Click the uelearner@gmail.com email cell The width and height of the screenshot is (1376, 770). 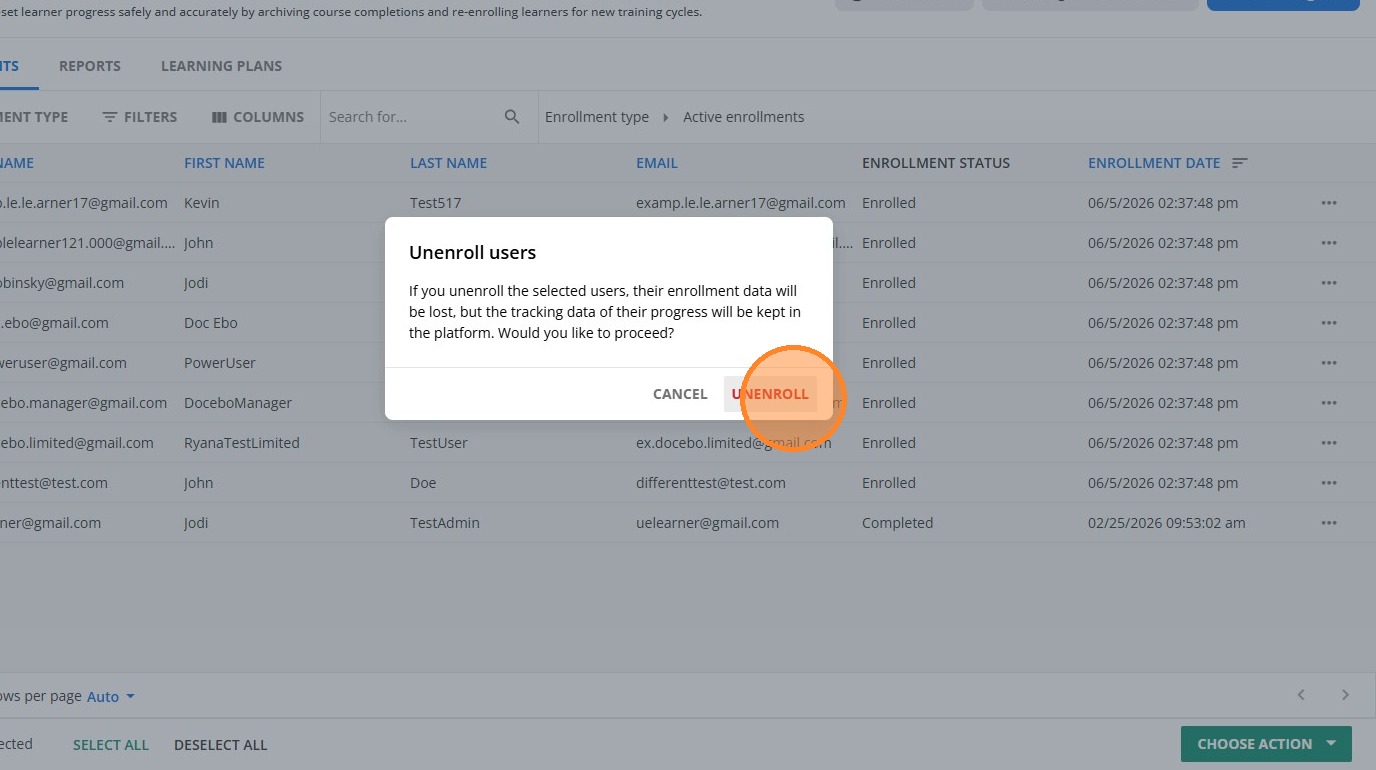pyautogui.click(x=707, y=523)
